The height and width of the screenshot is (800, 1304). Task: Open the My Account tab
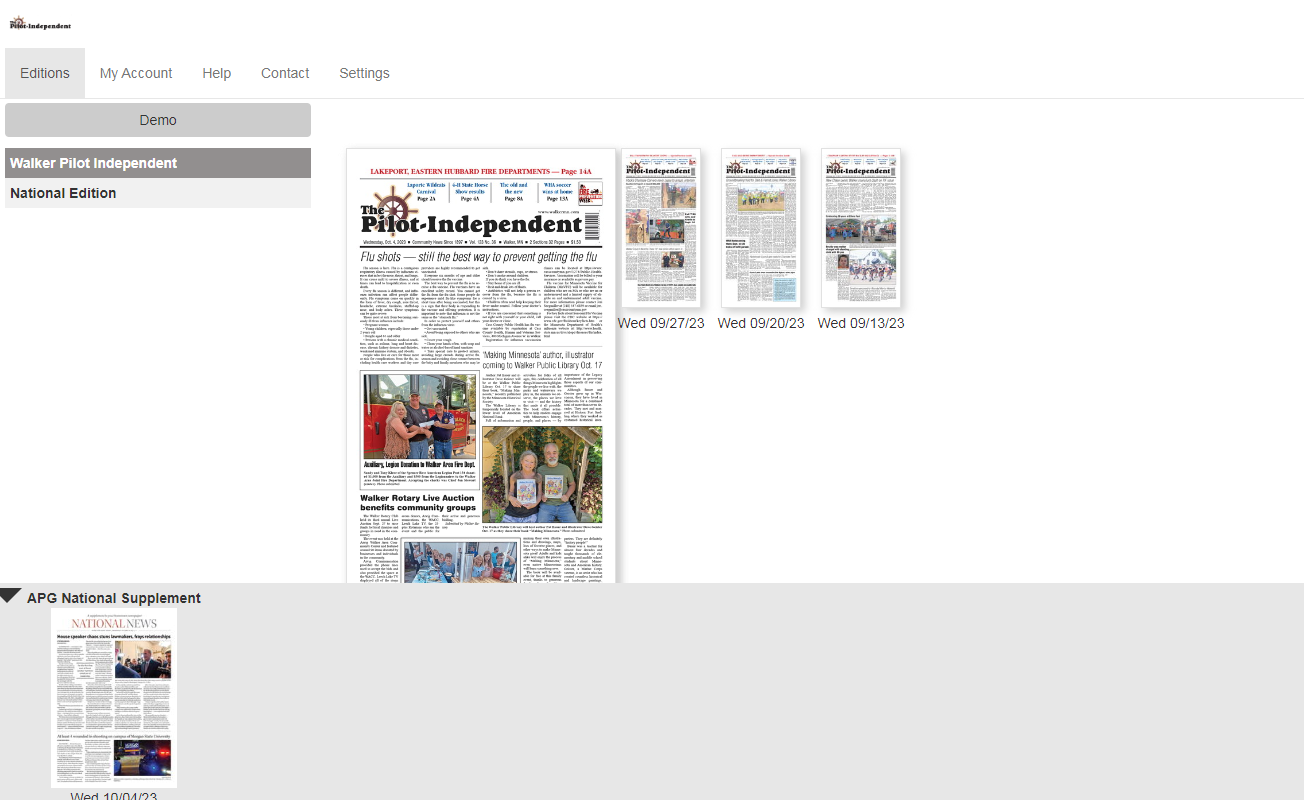click(136, 73)
